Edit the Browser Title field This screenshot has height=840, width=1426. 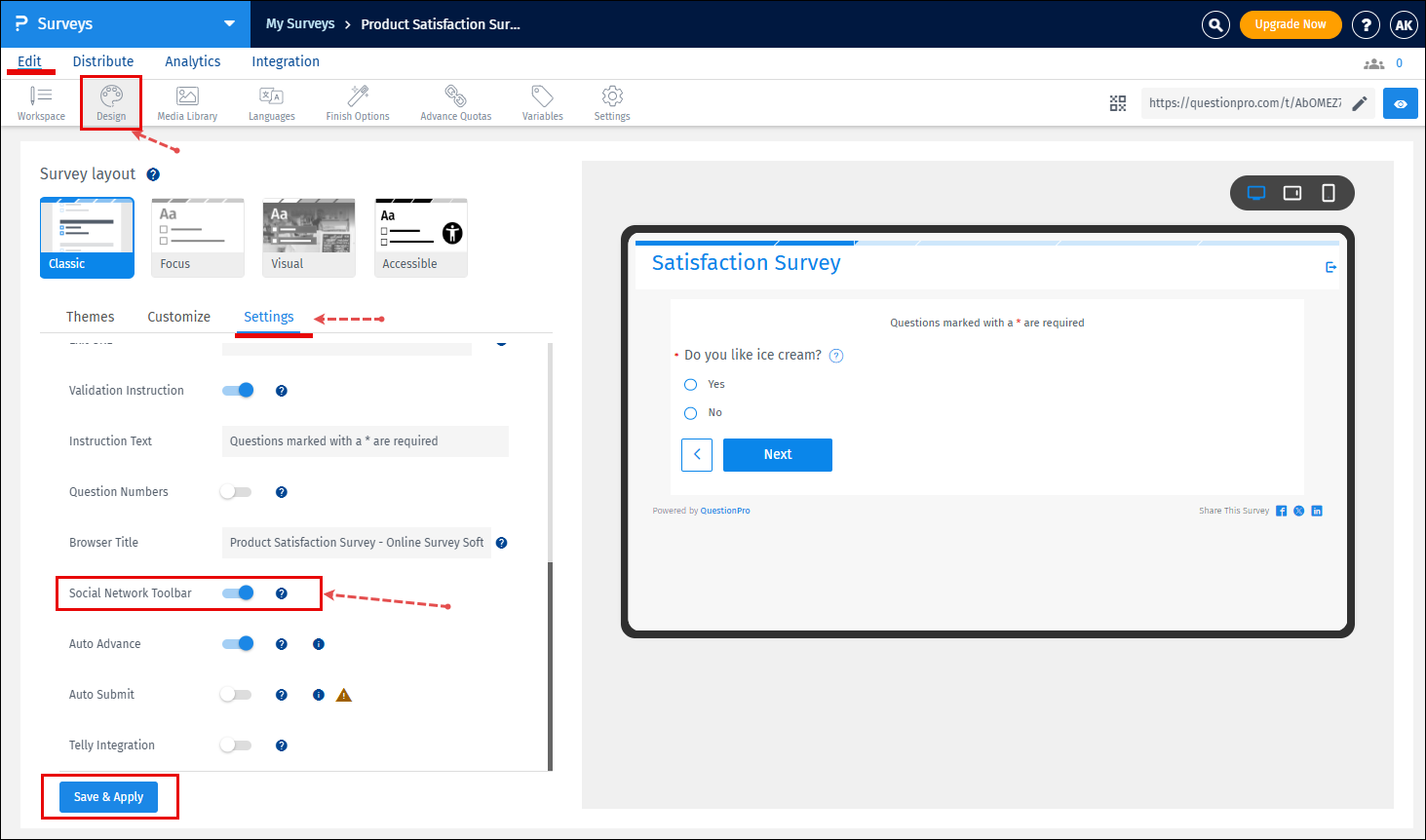point(356,542)
